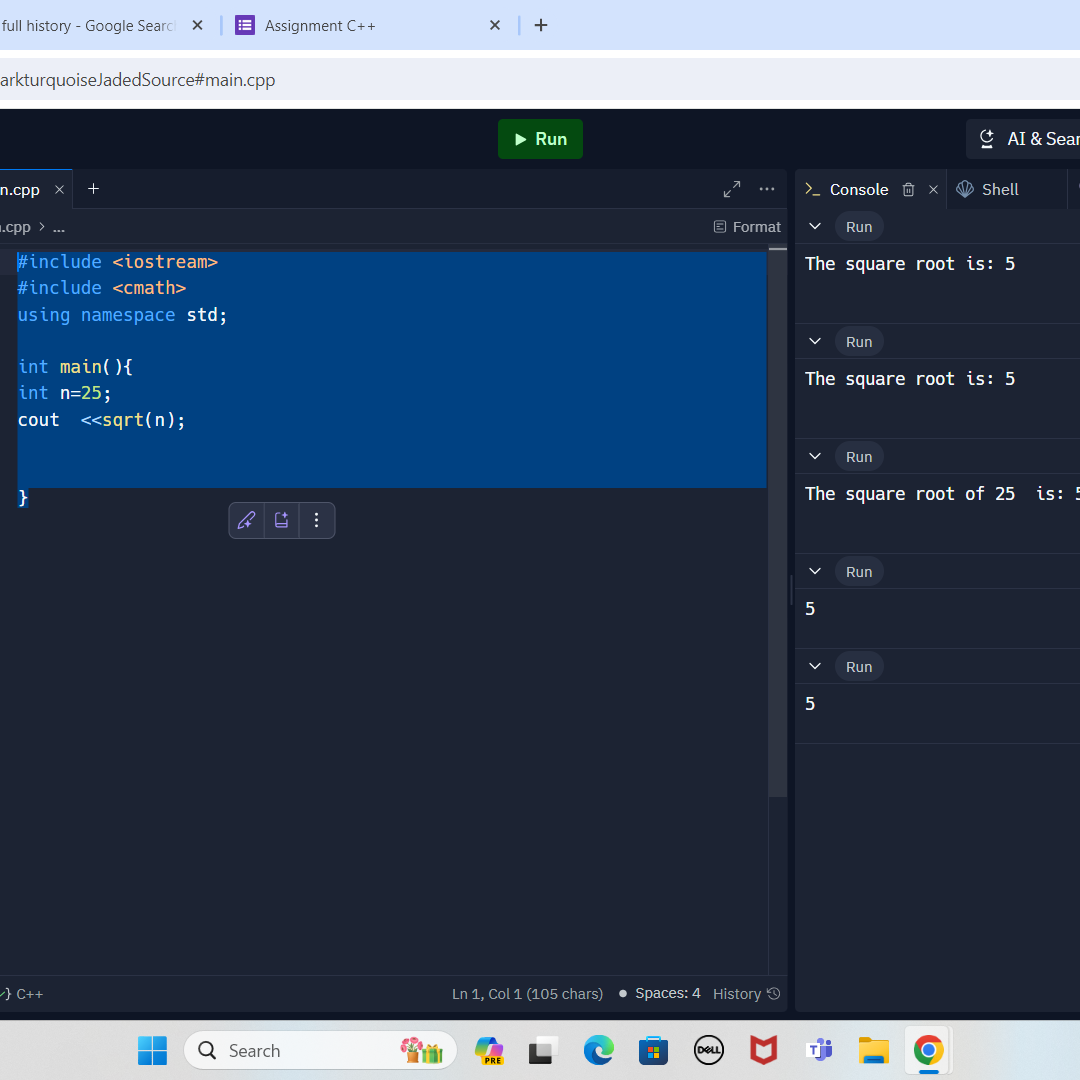
Task: Collapse the third Run output showing 'of 25'
Action: pos(815,457)
